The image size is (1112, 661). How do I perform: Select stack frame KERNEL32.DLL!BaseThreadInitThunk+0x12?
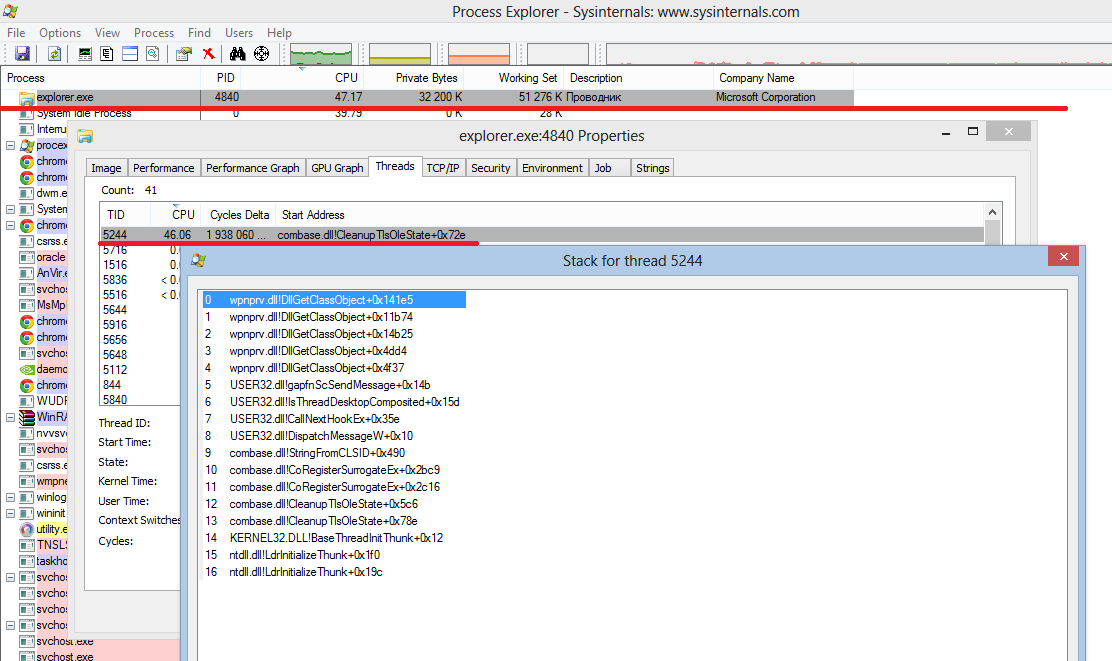coord(336,538)
